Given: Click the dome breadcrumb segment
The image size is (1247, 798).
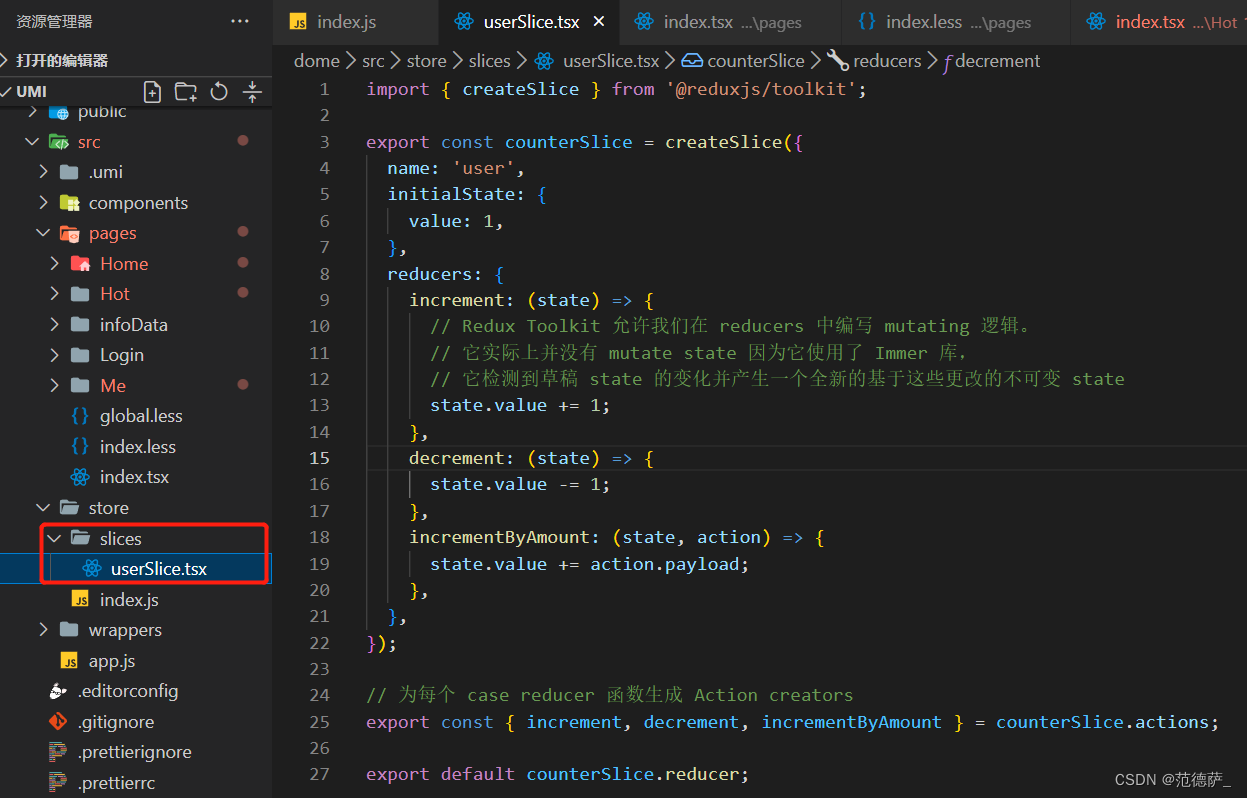Looking at the screenshot, I should 316,61.
